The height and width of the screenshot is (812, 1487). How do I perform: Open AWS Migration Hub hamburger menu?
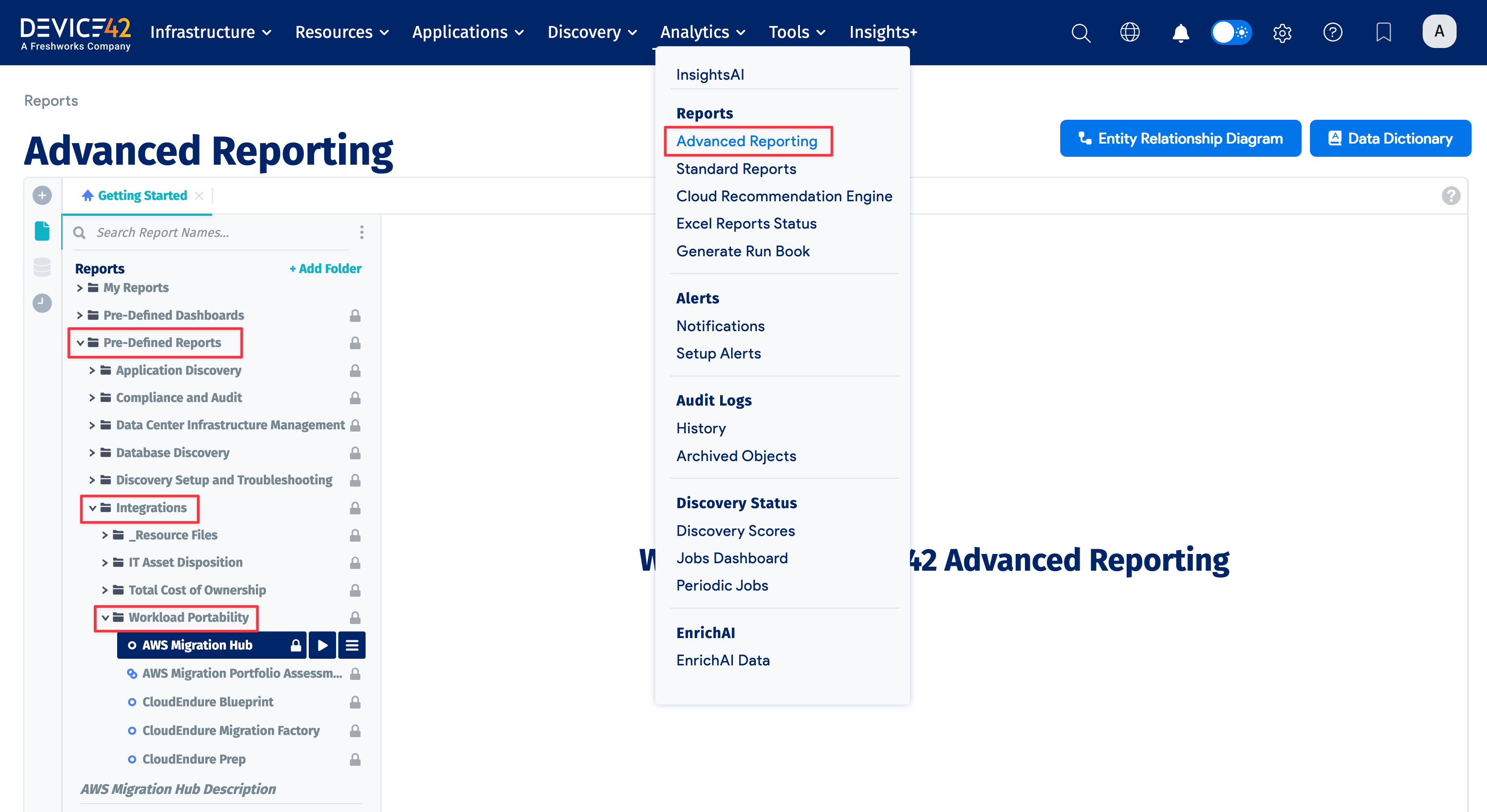(x=352, y=645)
